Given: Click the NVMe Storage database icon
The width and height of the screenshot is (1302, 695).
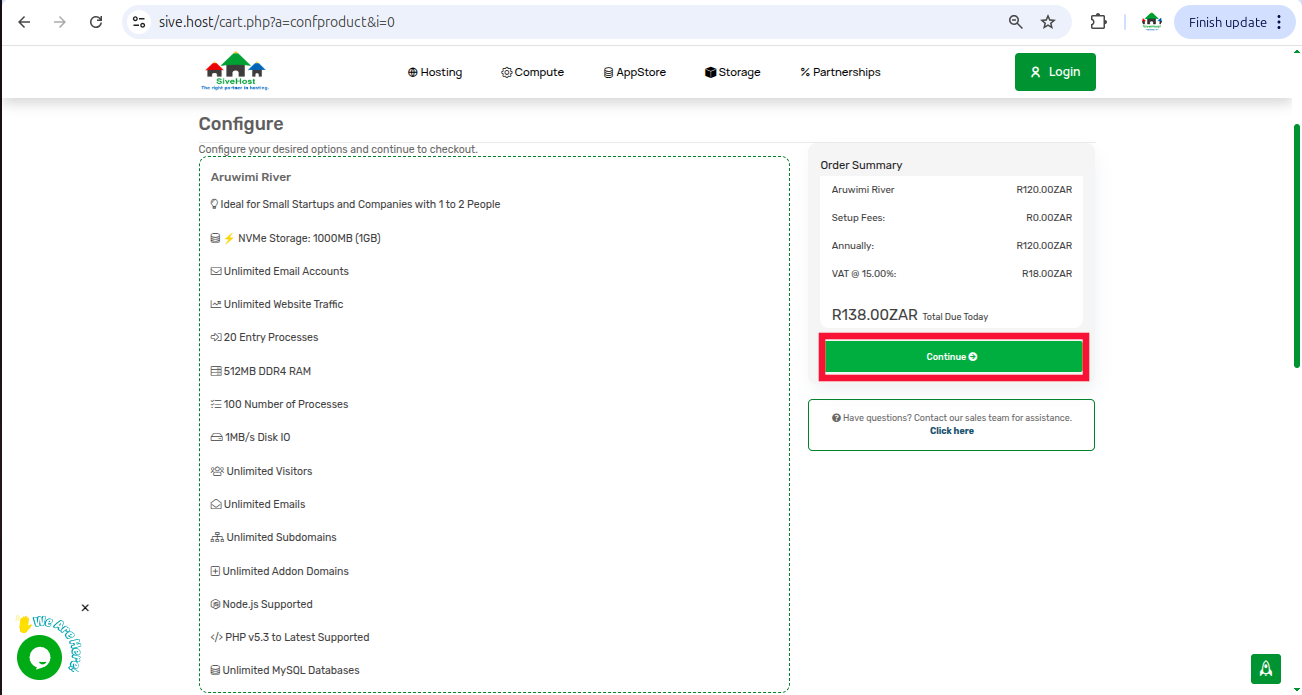Looking at the screenshot, I should [x=215, y=238].
